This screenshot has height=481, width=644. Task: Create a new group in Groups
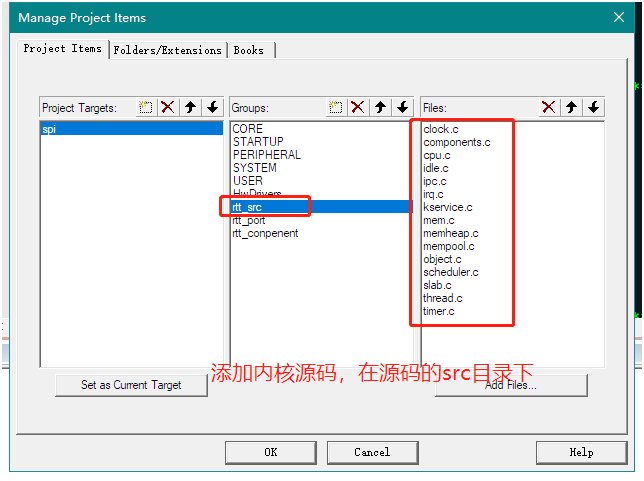(x=336, y=108)
